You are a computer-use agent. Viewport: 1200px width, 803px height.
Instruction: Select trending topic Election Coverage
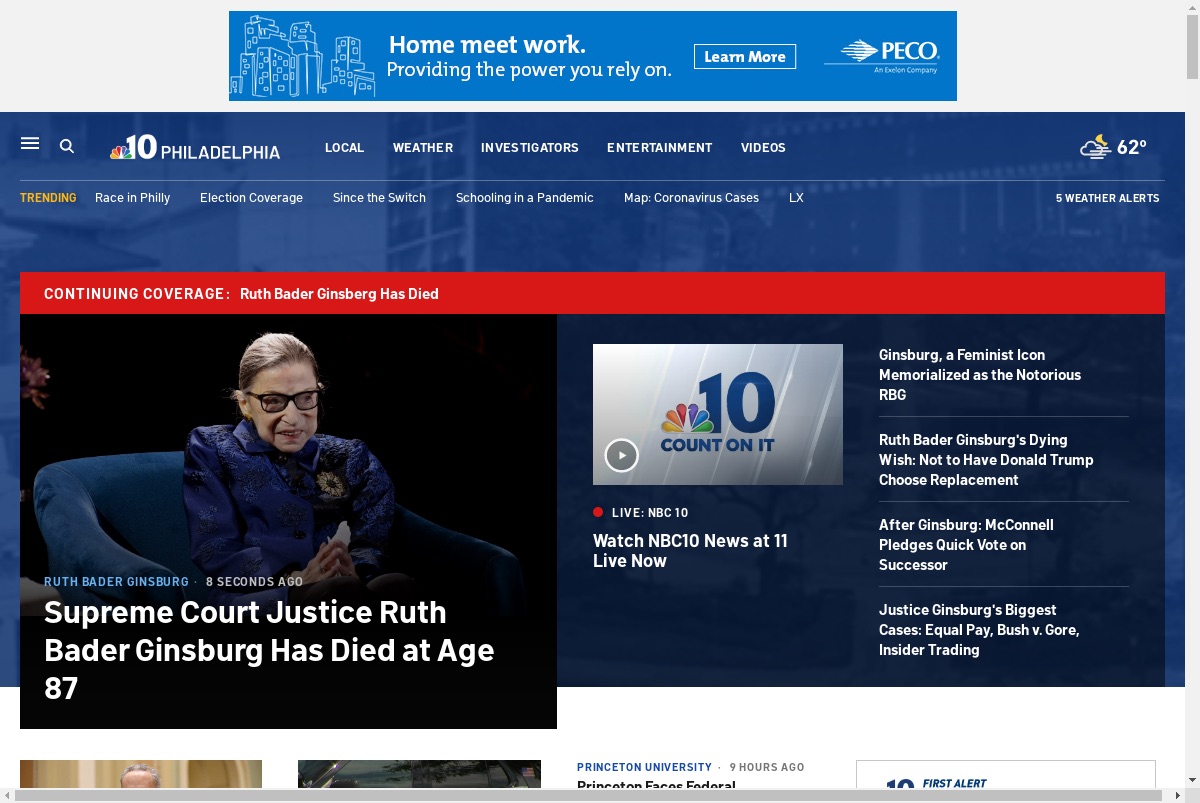pos(251,198)
